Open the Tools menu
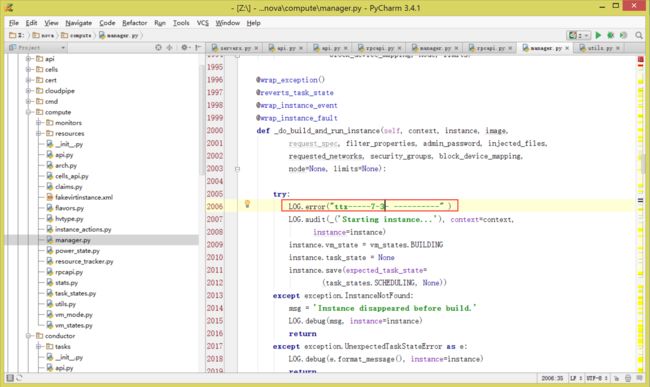 (181, 23)
